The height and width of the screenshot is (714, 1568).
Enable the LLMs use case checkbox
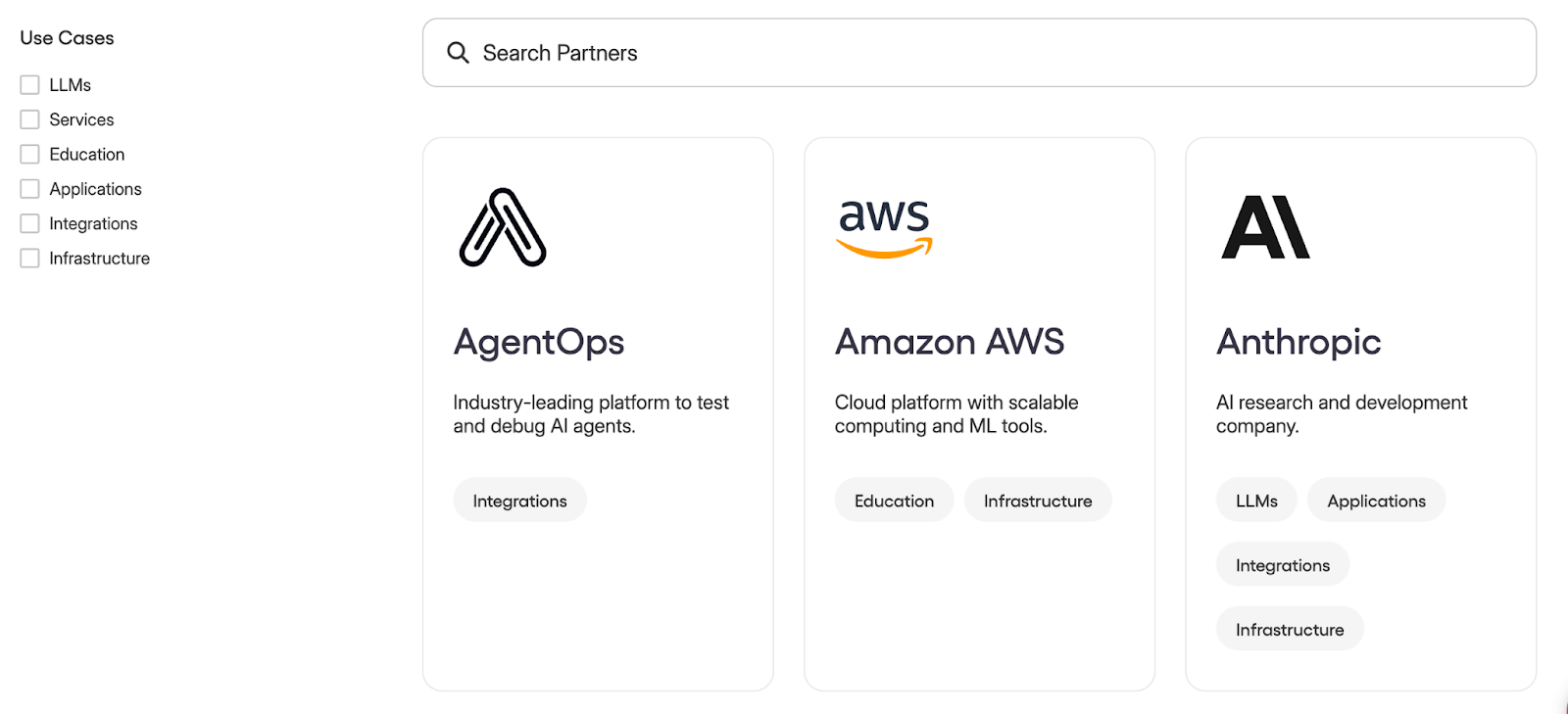tap(30, 85)
